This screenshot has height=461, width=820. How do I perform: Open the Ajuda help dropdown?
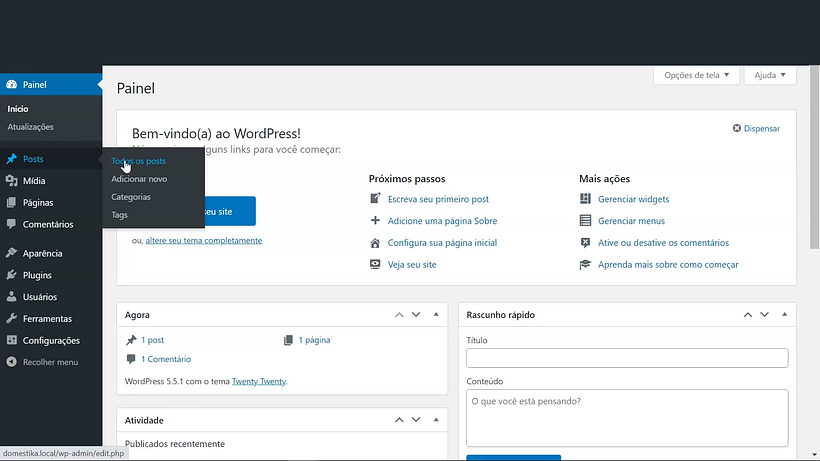point(770,75)
